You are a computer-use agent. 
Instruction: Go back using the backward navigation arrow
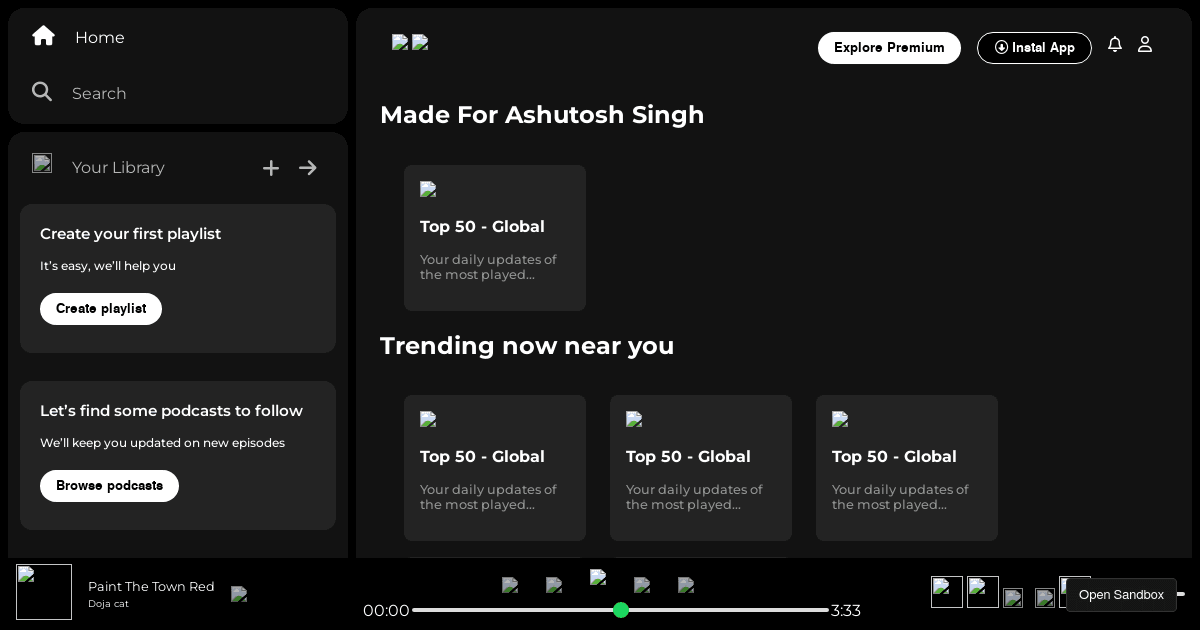(400, 42)
